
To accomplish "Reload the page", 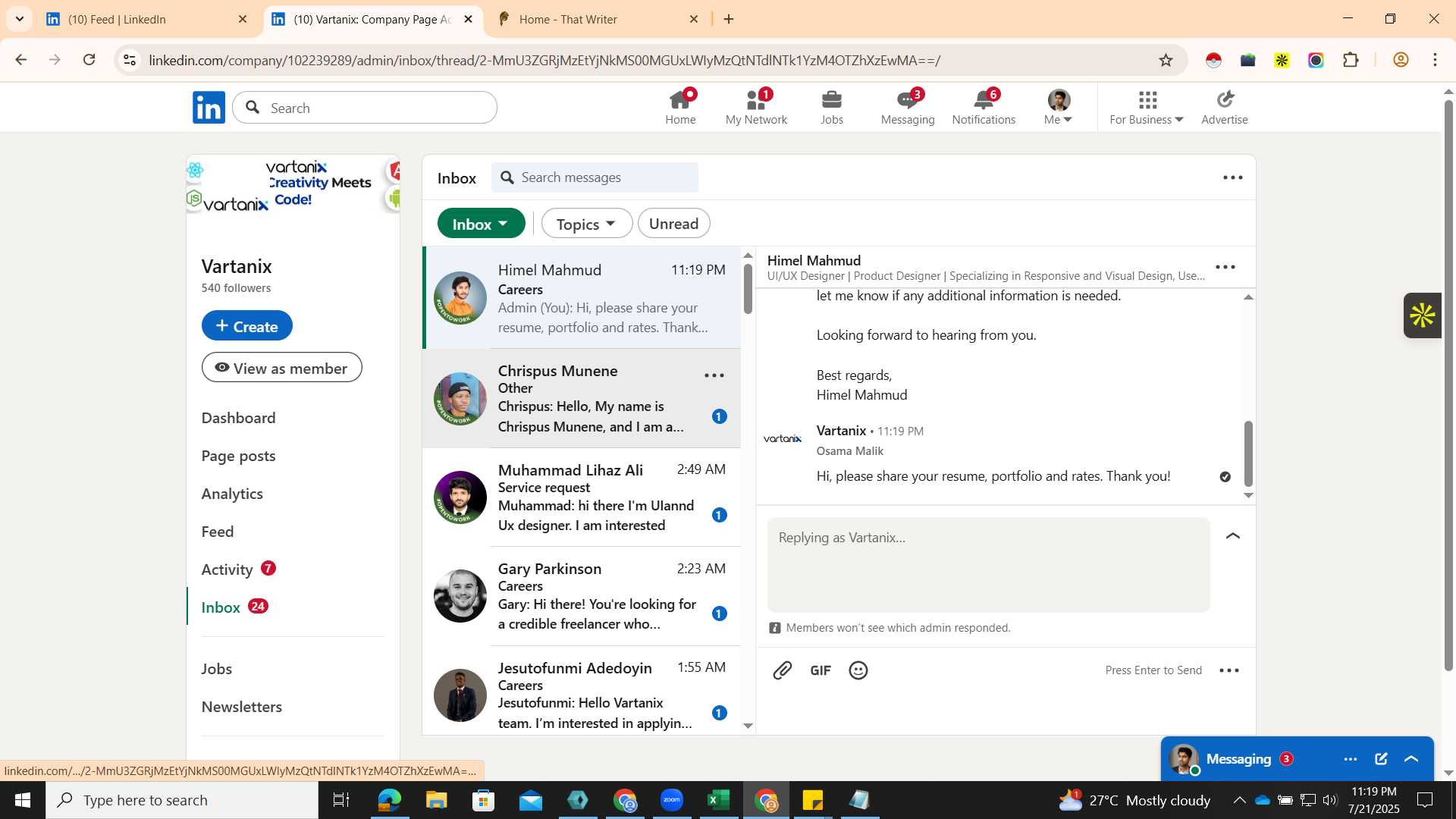I will point(89,60).
